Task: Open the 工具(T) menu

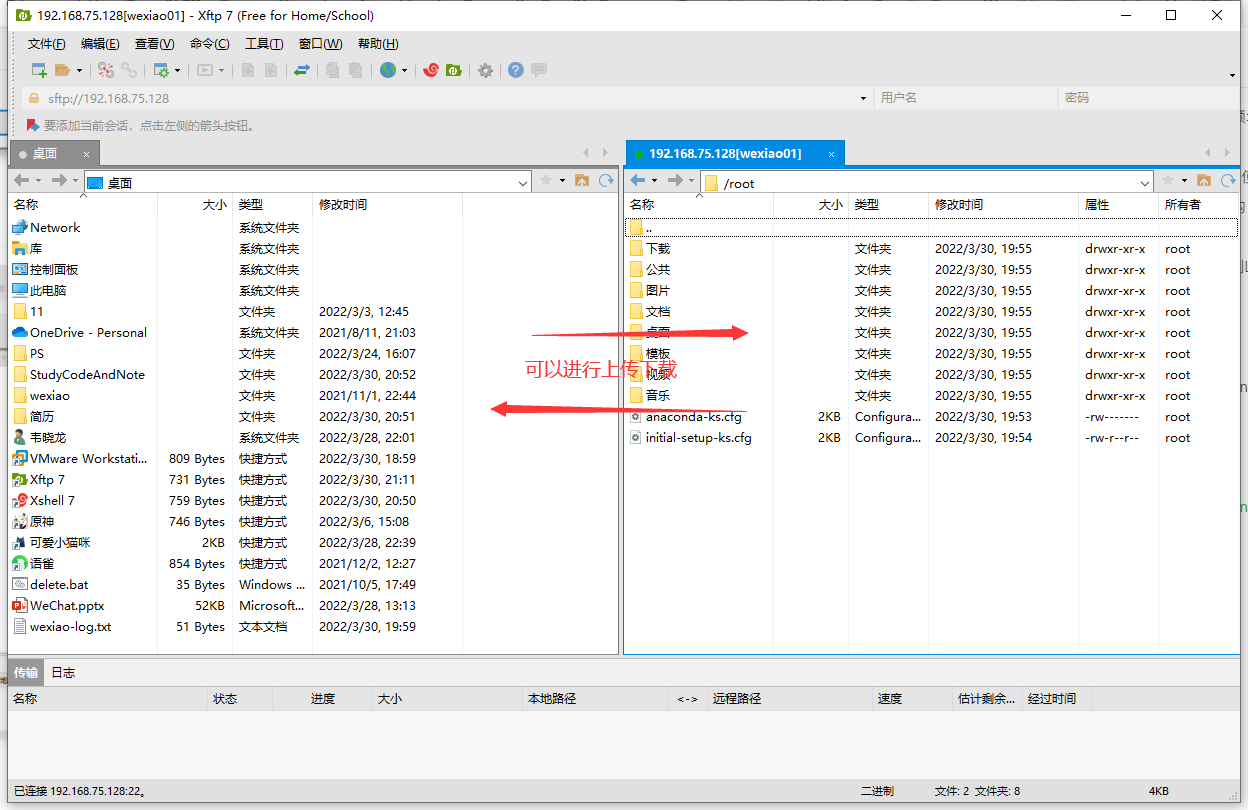Action: (x=264, y=44)
